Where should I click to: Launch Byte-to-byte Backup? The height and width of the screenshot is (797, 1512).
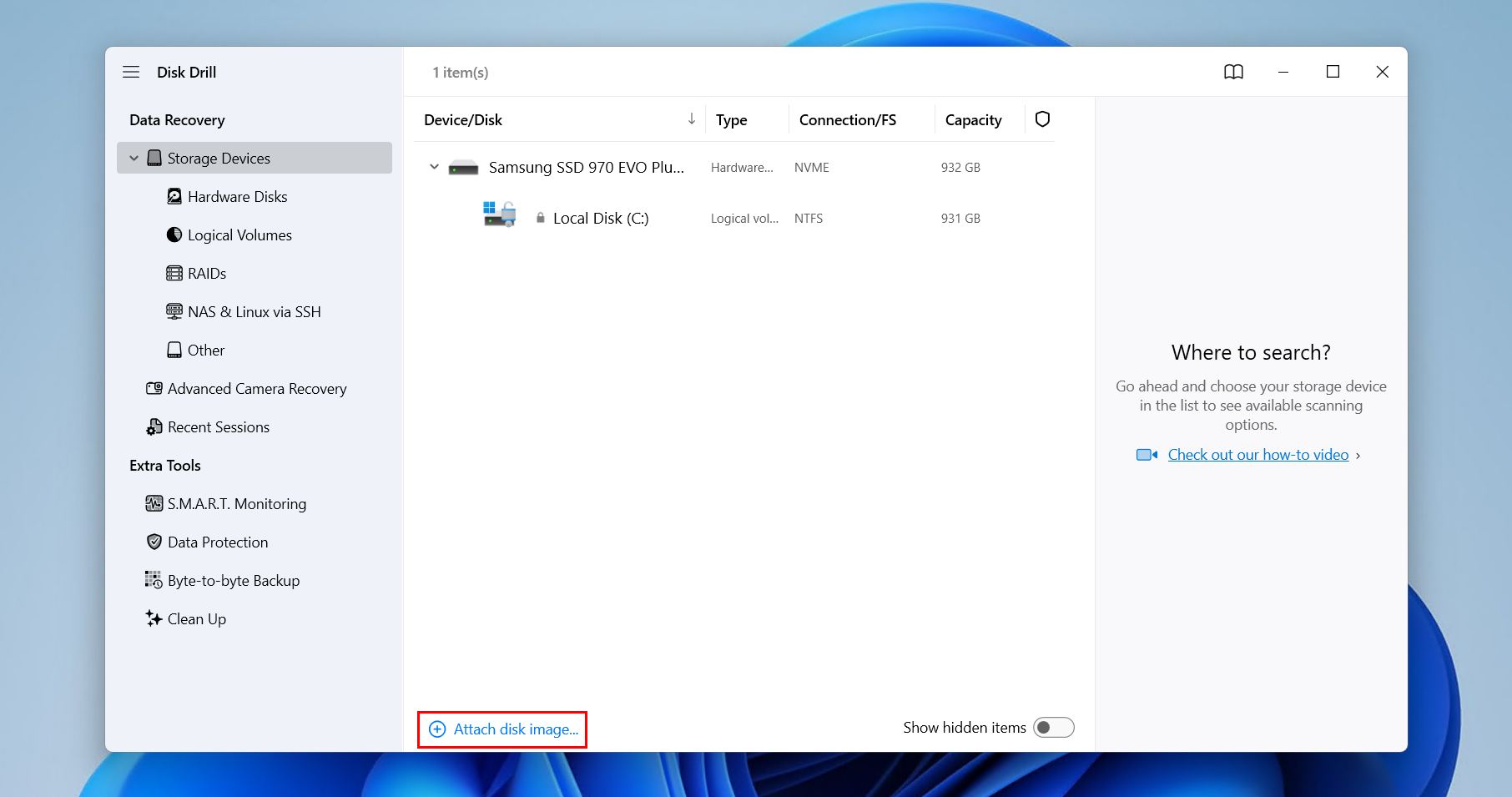tap(233, 580)
